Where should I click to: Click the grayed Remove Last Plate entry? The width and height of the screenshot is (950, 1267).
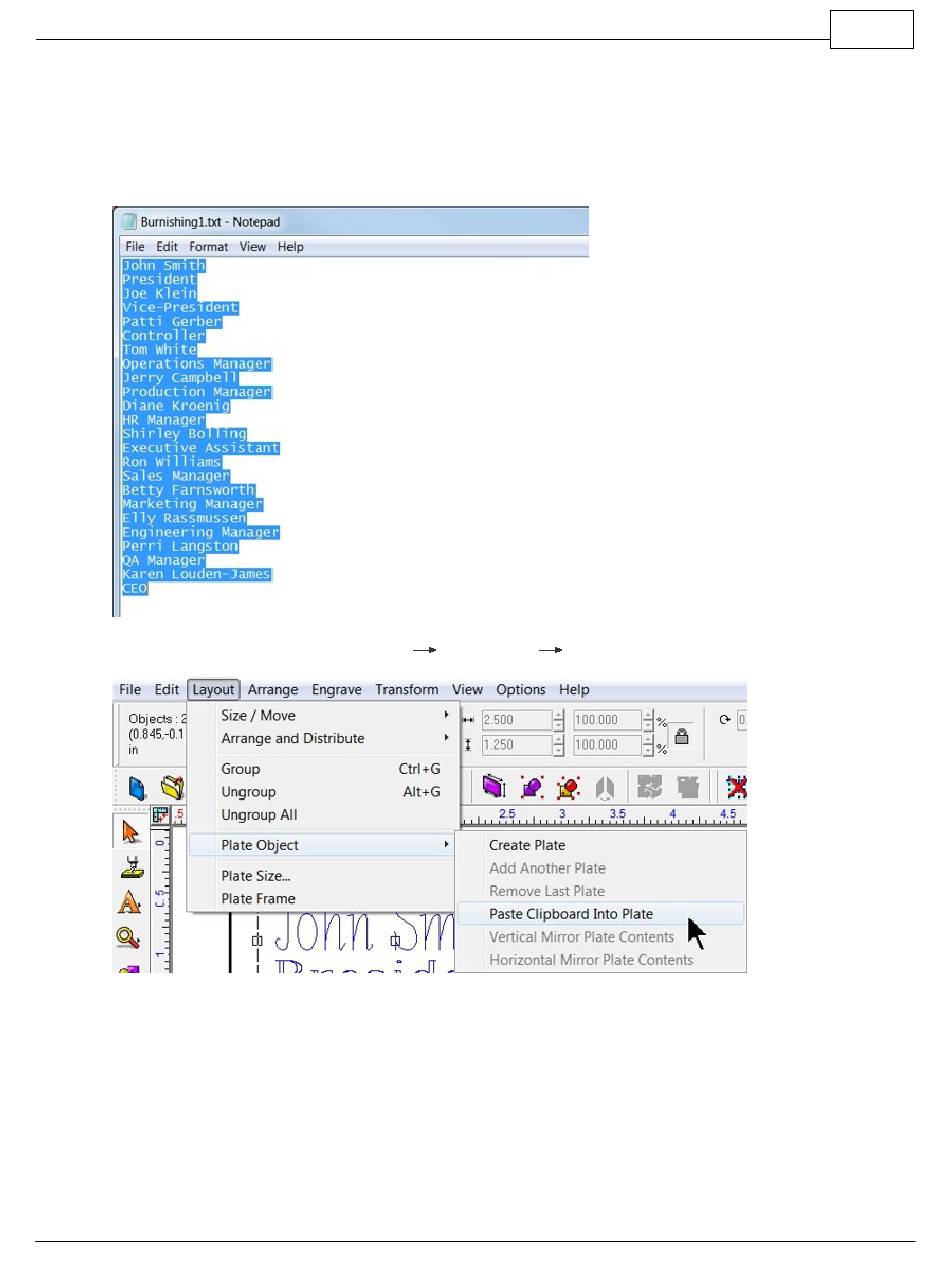(x=600, y=891)
